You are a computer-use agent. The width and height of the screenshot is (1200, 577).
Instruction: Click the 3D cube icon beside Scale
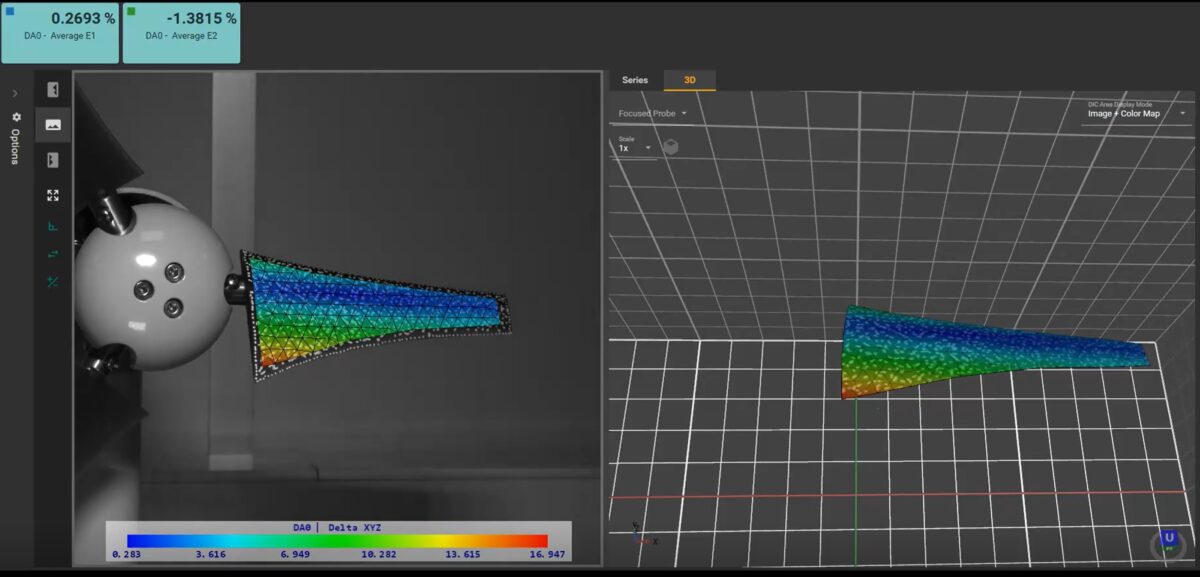[x=672, y=147]
